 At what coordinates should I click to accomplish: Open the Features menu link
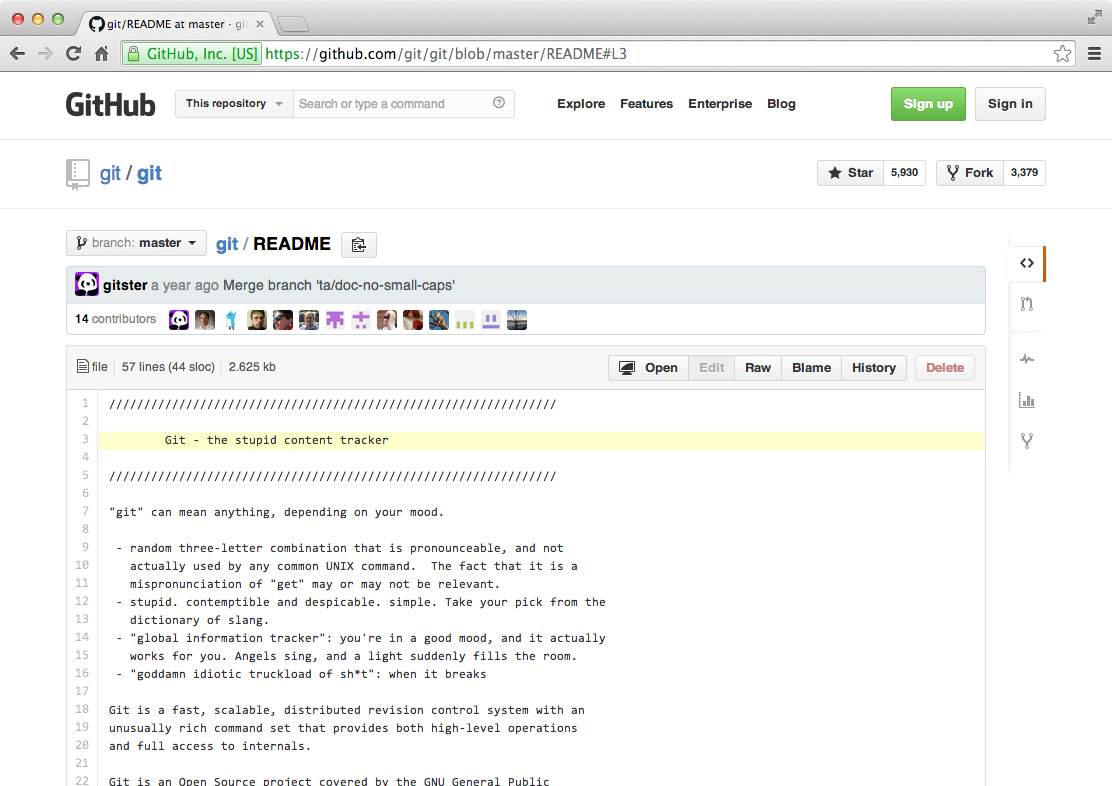pos(646,104)
